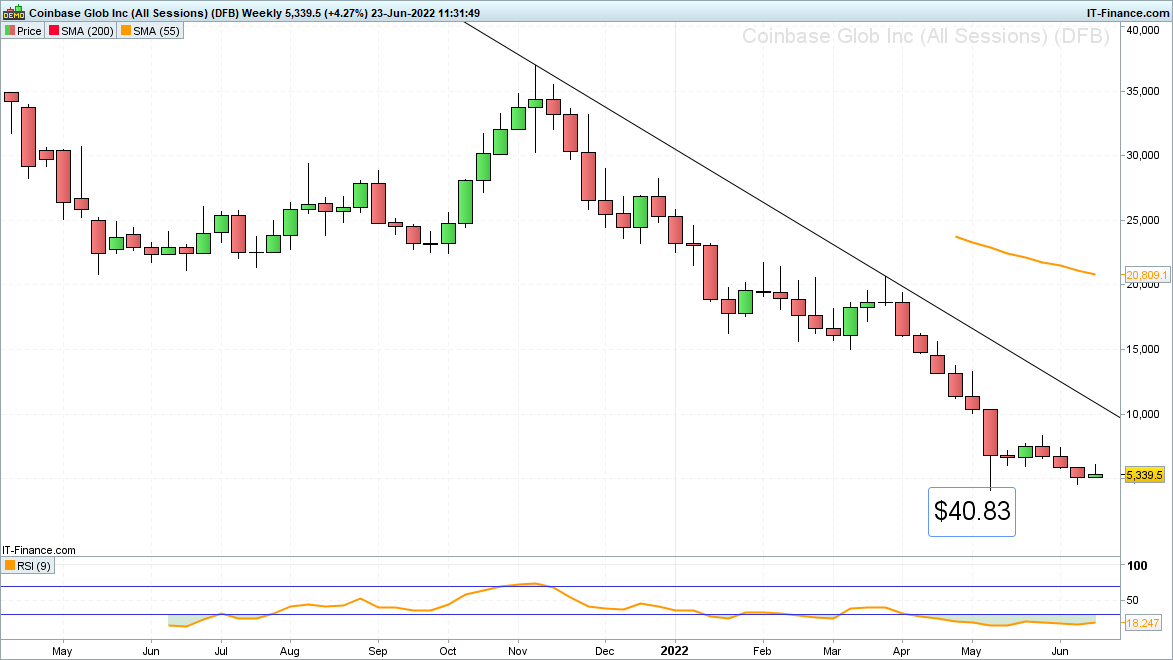Click the SMA value label 20,809.1

point(1146,275)
